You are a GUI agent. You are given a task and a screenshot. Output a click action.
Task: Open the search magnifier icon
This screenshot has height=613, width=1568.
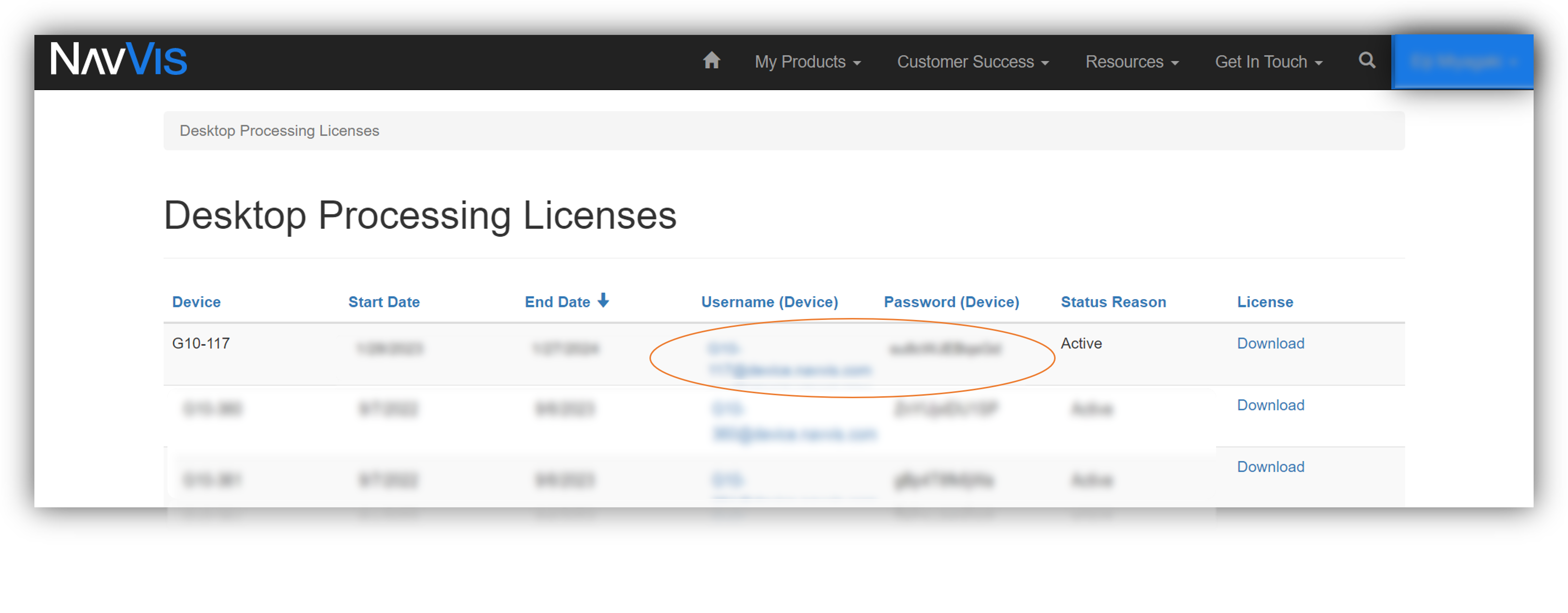tap(1367, 60)
